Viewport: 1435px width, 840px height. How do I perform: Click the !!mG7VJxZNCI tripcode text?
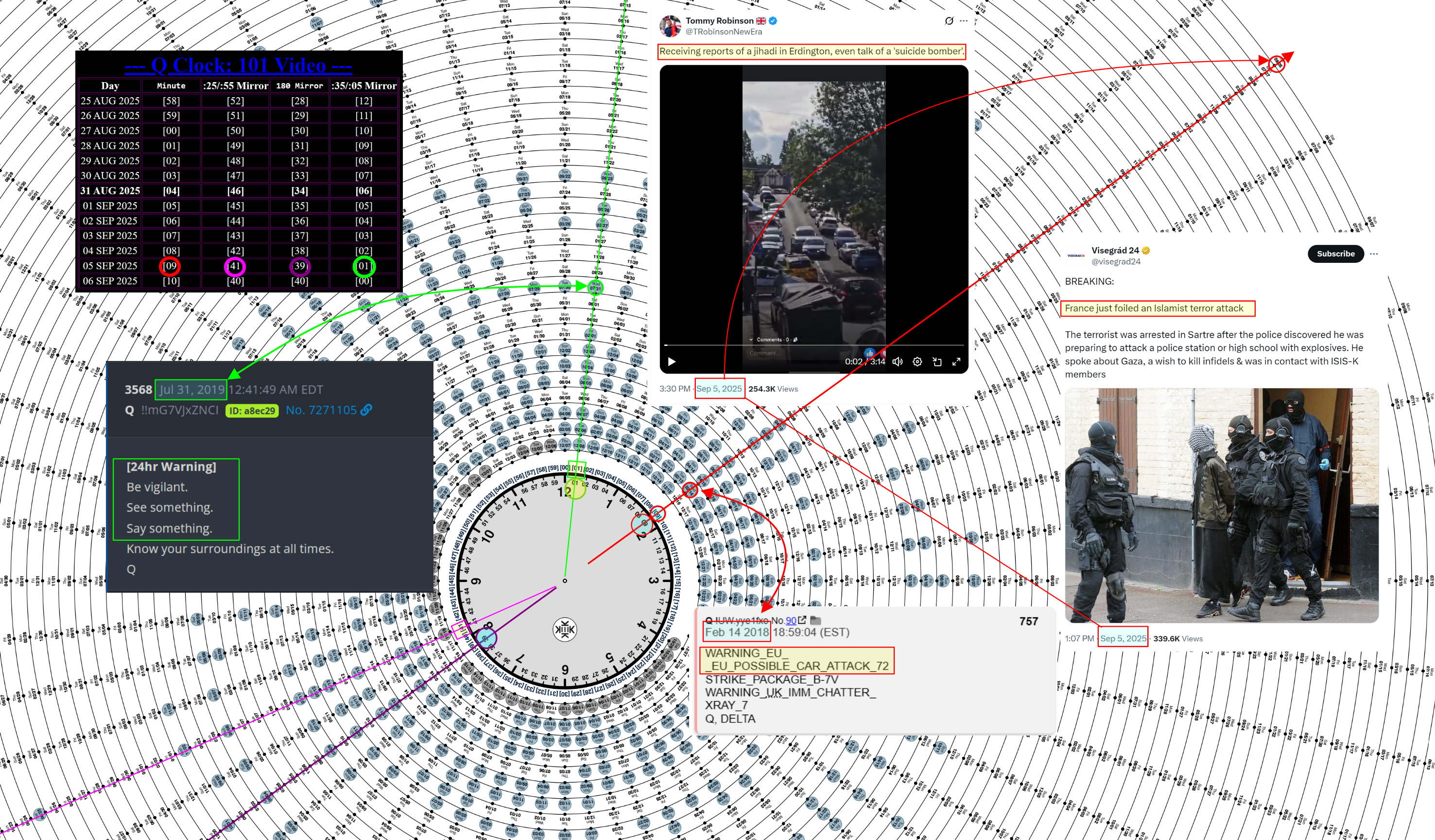[179, 410]
